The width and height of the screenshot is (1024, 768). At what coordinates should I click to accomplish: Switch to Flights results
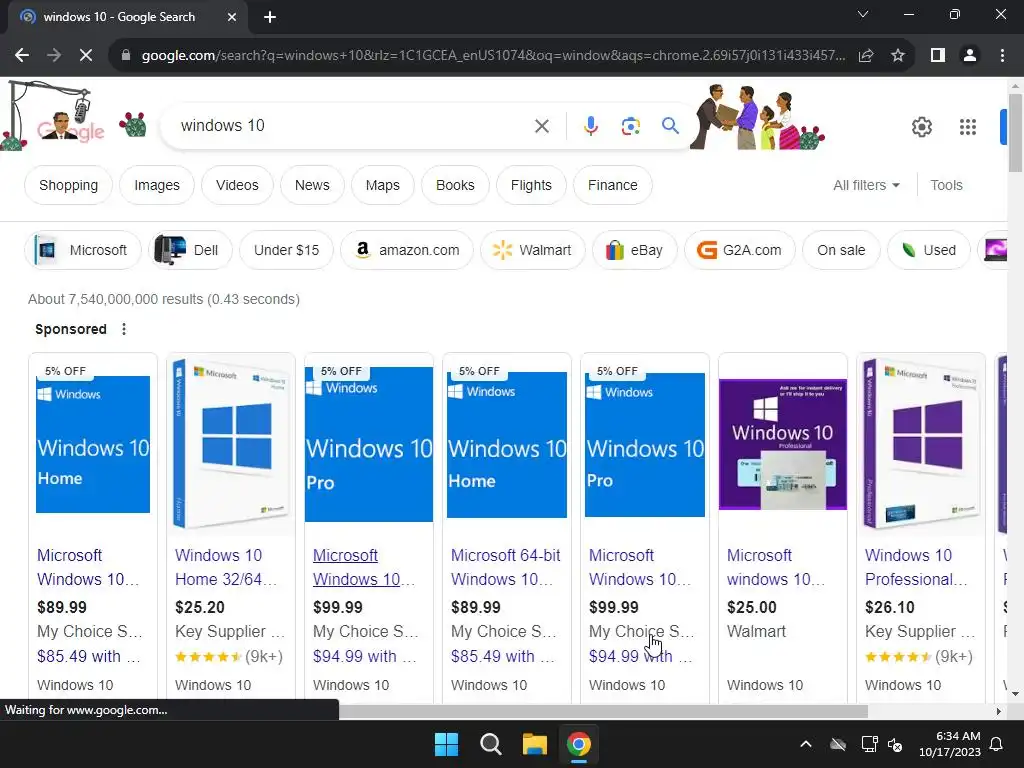point(531,185)
